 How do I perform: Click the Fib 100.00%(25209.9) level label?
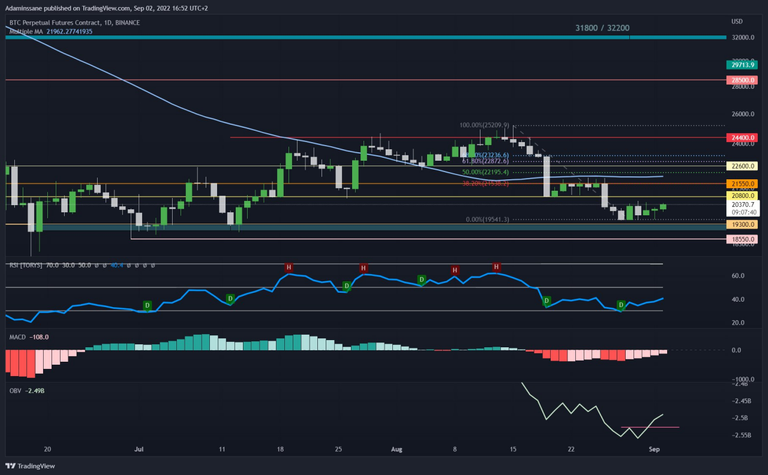point(484,125)
